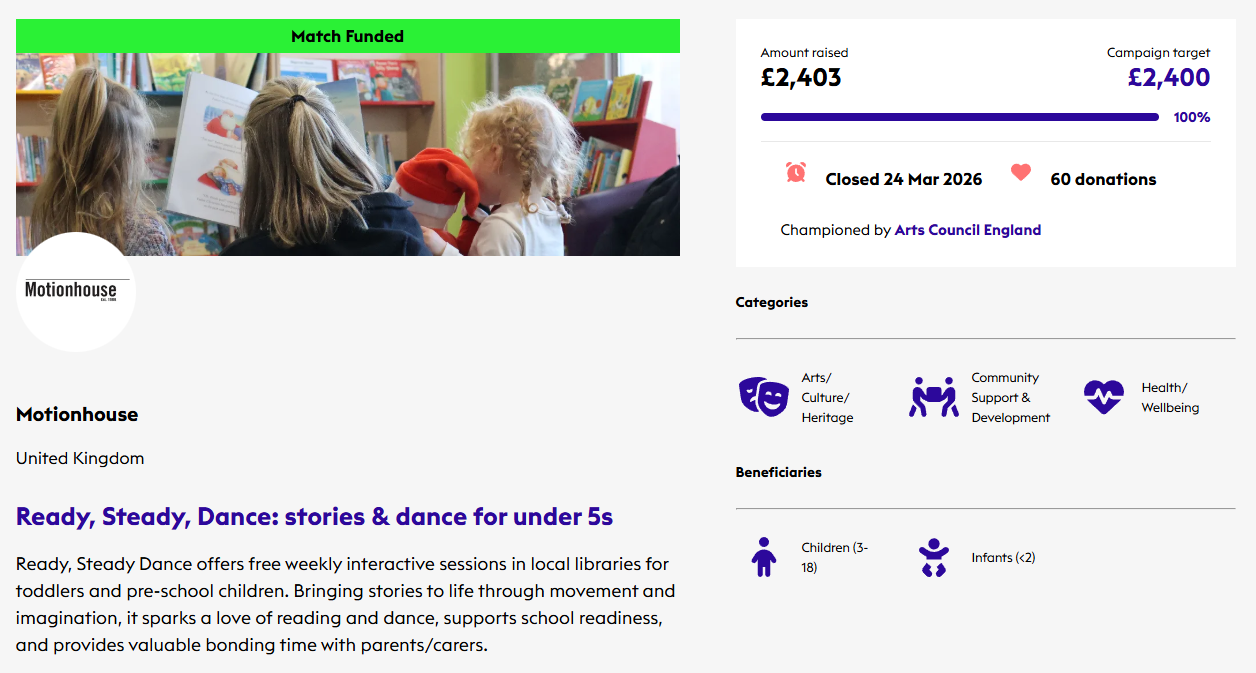The width and height of the screenshot is (1256, 673).
Task: Click the campaign progress bar
Action: [x=959, y=117]
